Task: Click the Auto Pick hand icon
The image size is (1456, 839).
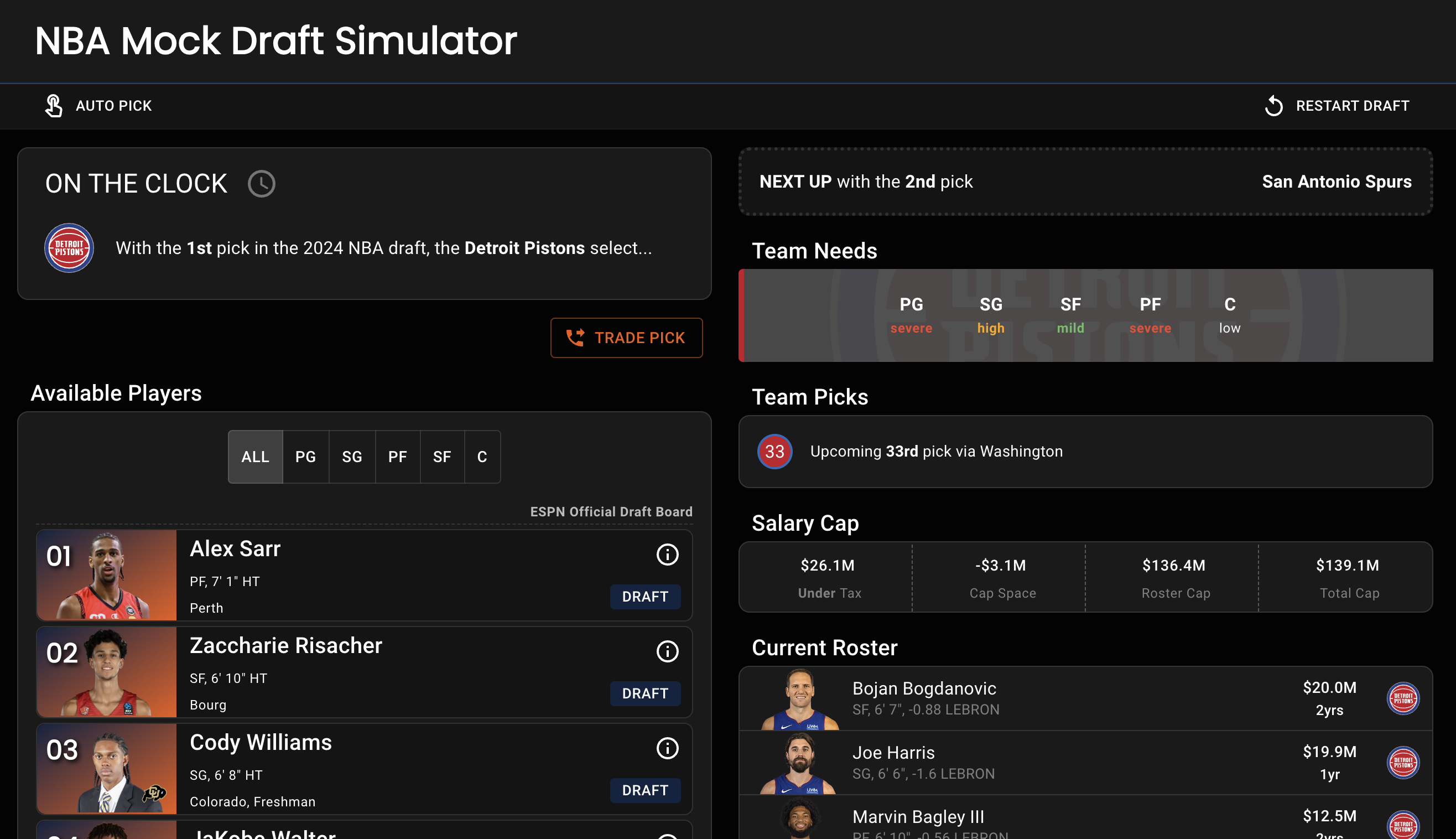Action: (54, 106)
